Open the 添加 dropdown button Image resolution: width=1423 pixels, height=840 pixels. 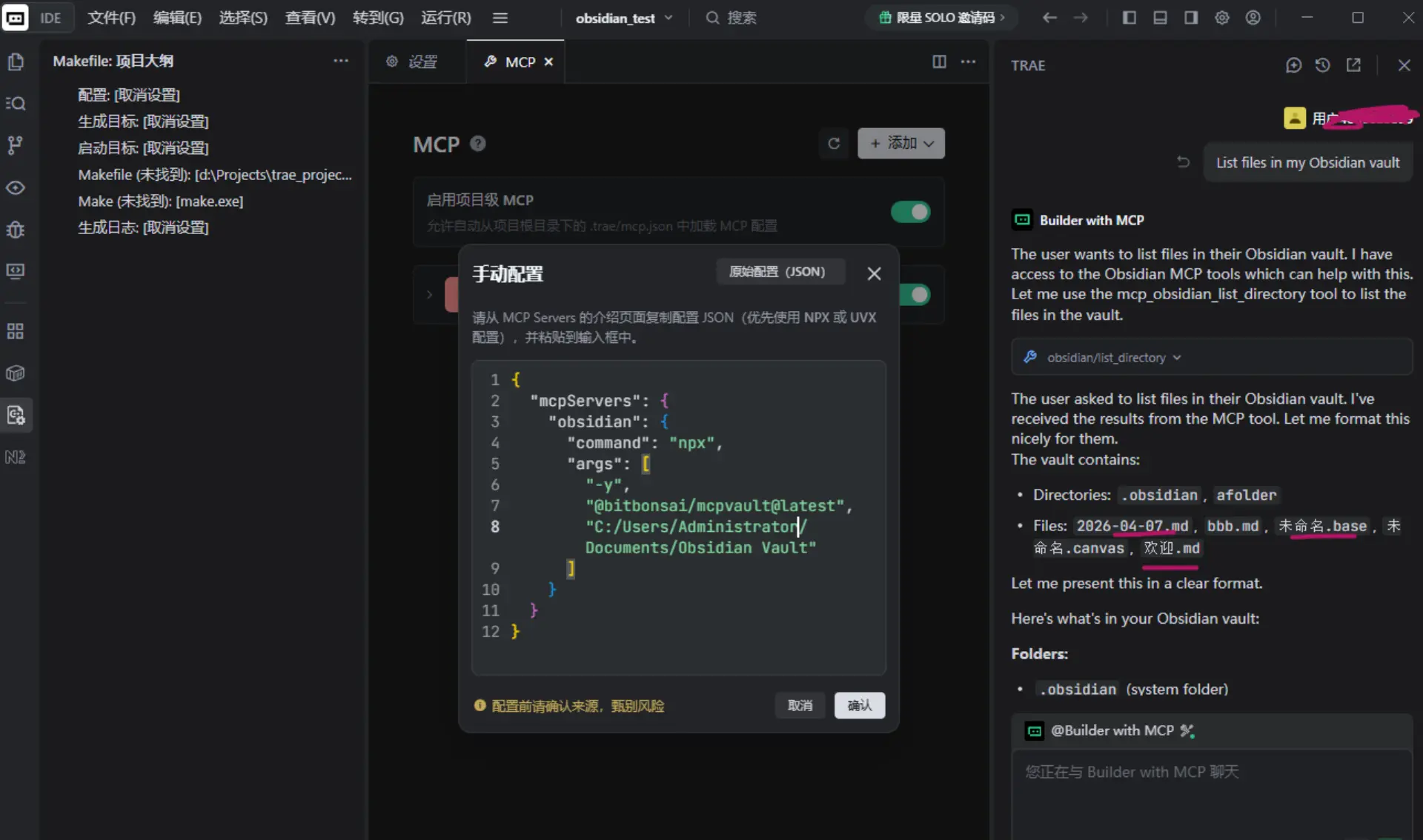(901, 143)
